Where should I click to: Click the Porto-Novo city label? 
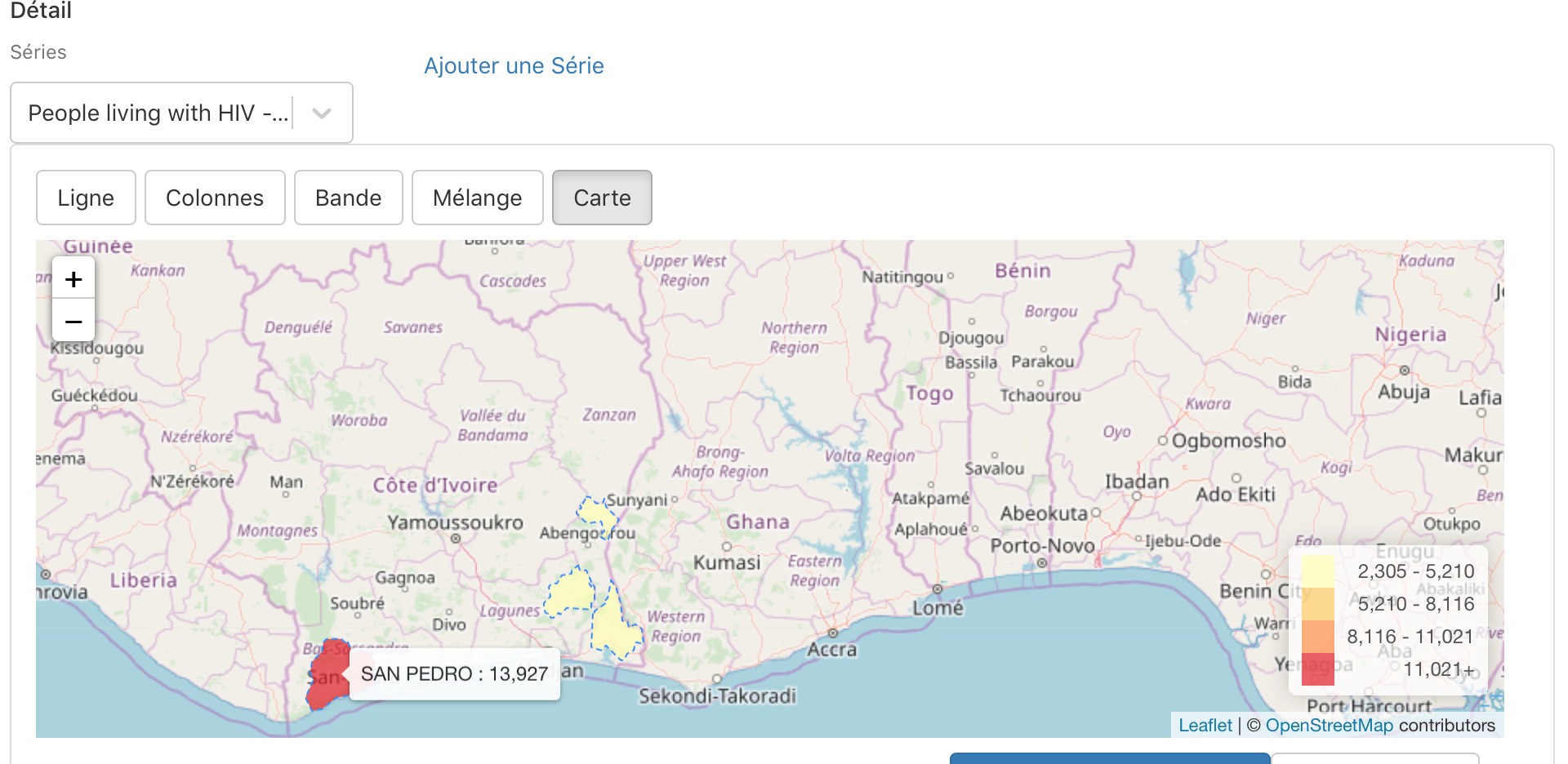(x=1042, y=545)
